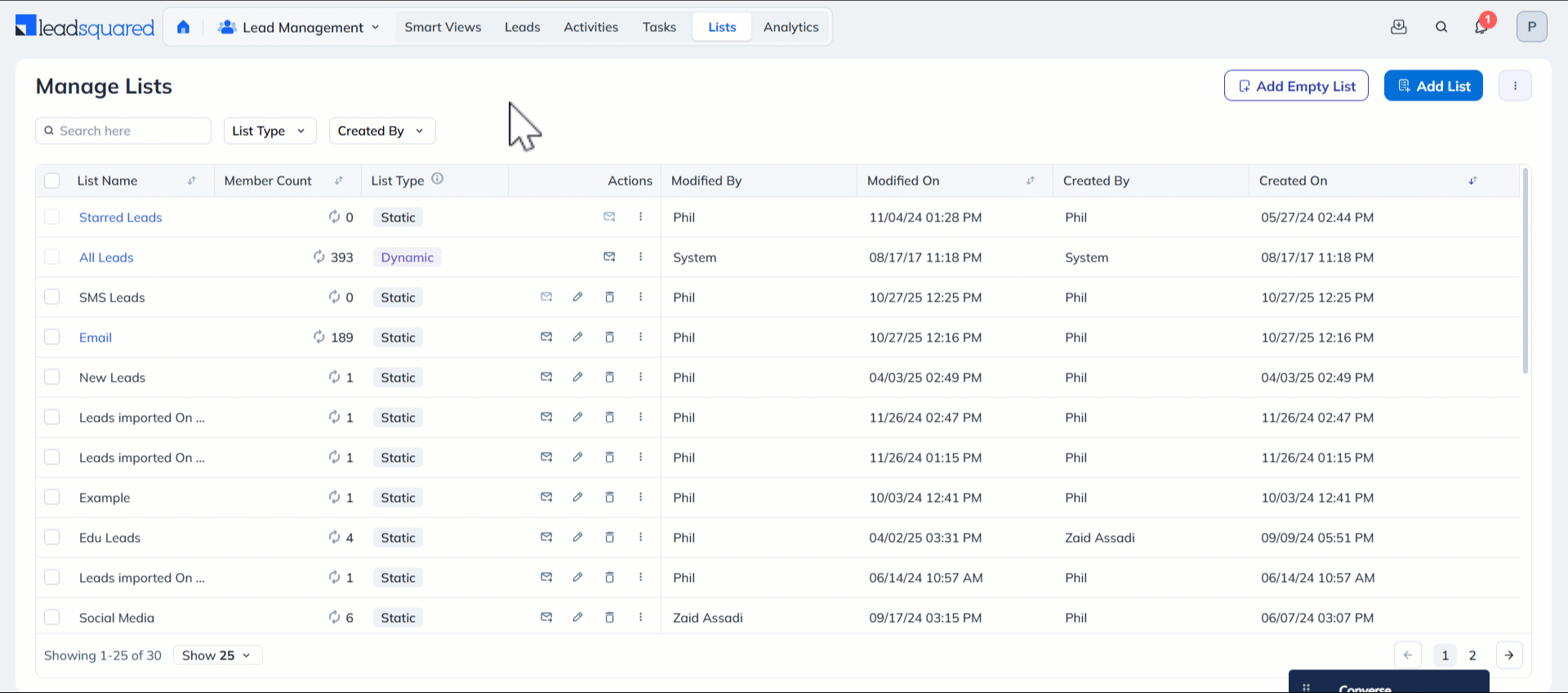The width and height of the screenshot is (1568, 693).
Task: Open the Starred Leads list link
Action: (x=121, y=217)
